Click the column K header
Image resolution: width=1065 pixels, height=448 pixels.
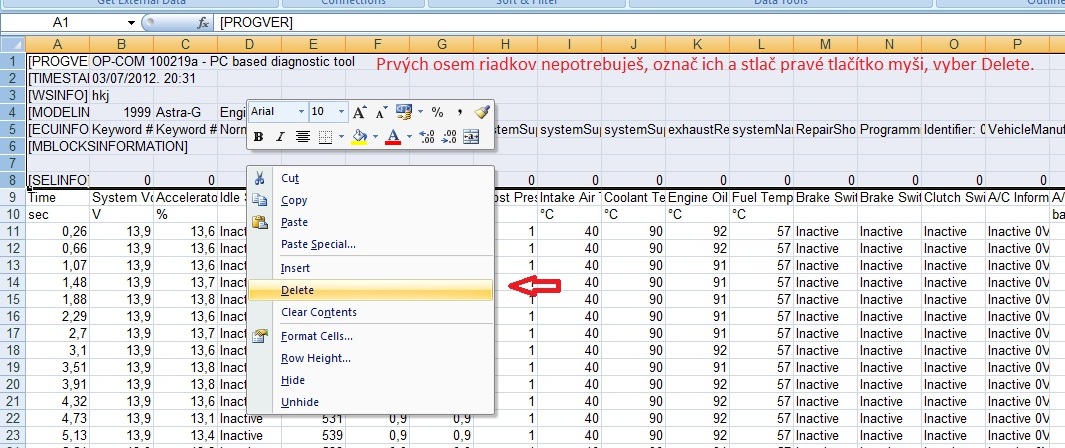[698, 43]
